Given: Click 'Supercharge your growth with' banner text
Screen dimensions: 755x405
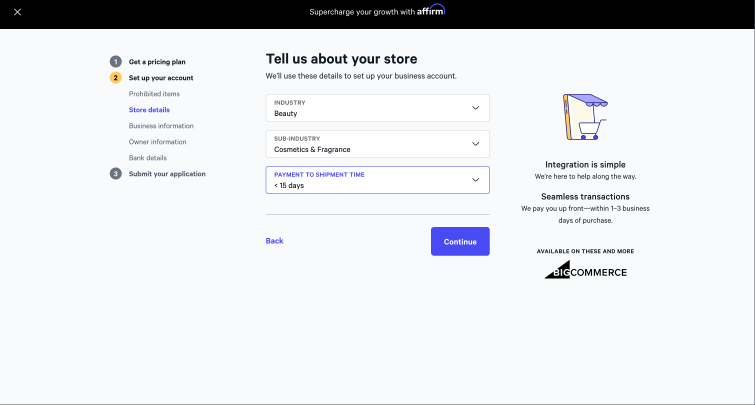Looking at the screenshot, I should coord(362,12).
